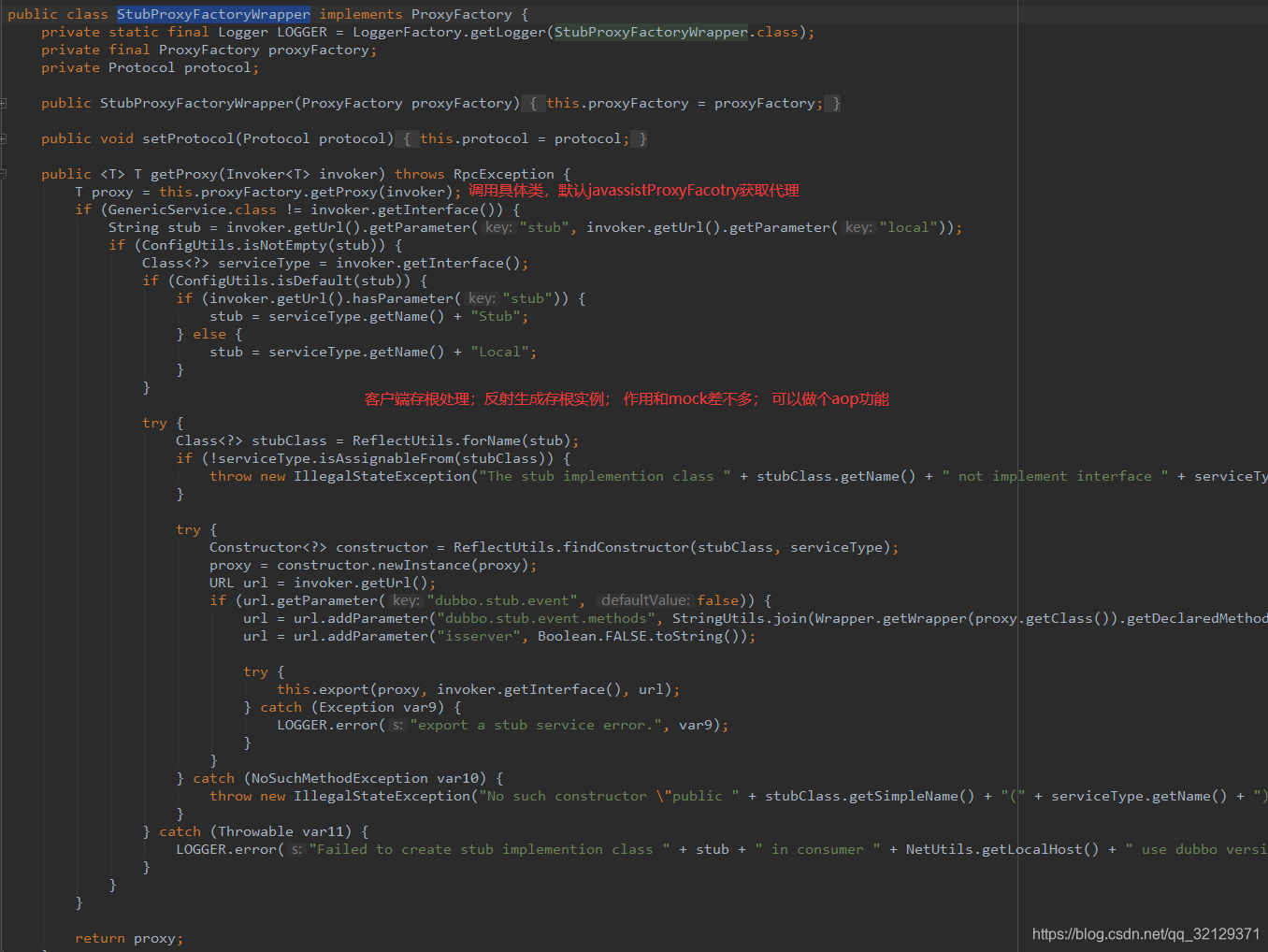The height and width of the screenshot is (952, 1268).
Task: Click 'StringUtils.join' call
Action: click(x=740, y=618)
